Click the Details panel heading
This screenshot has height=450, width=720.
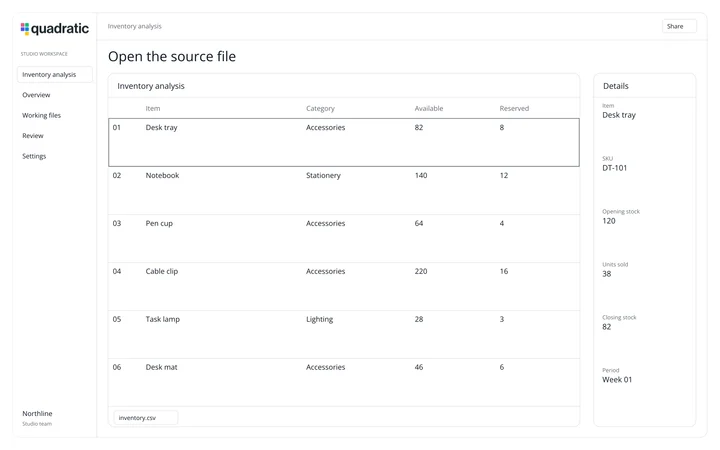(615, 86)
